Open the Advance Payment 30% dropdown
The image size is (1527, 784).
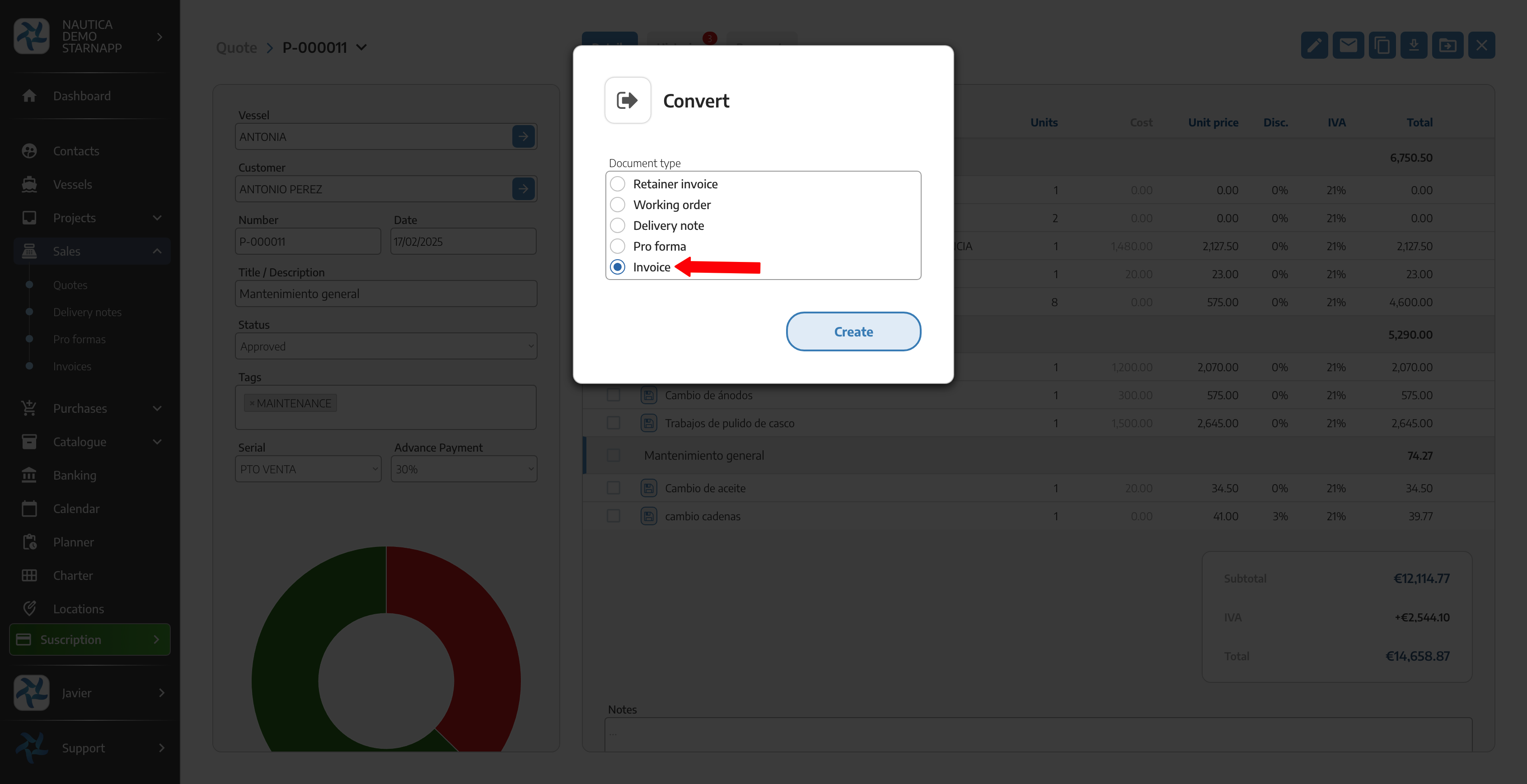464,469
